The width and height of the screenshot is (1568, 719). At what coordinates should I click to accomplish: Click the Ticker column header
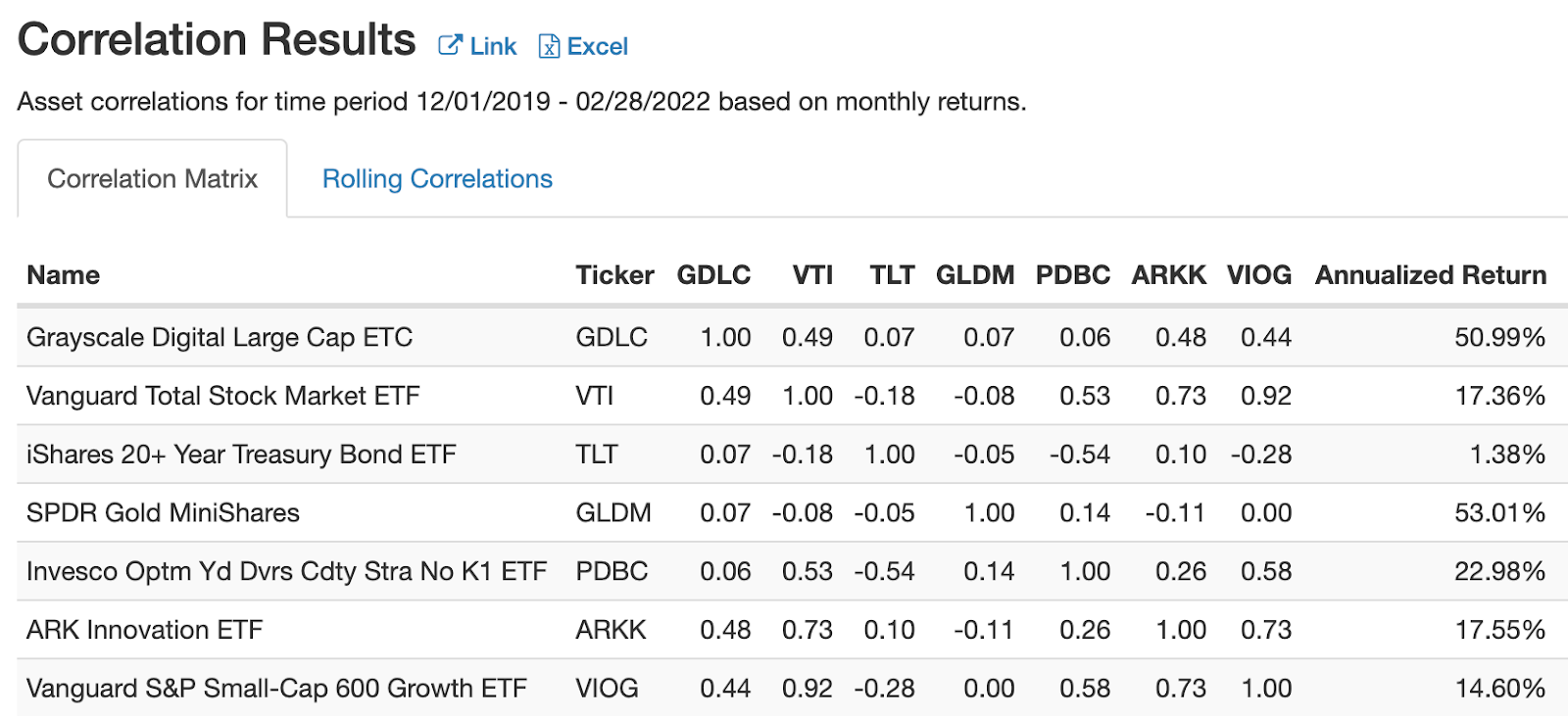614,275
